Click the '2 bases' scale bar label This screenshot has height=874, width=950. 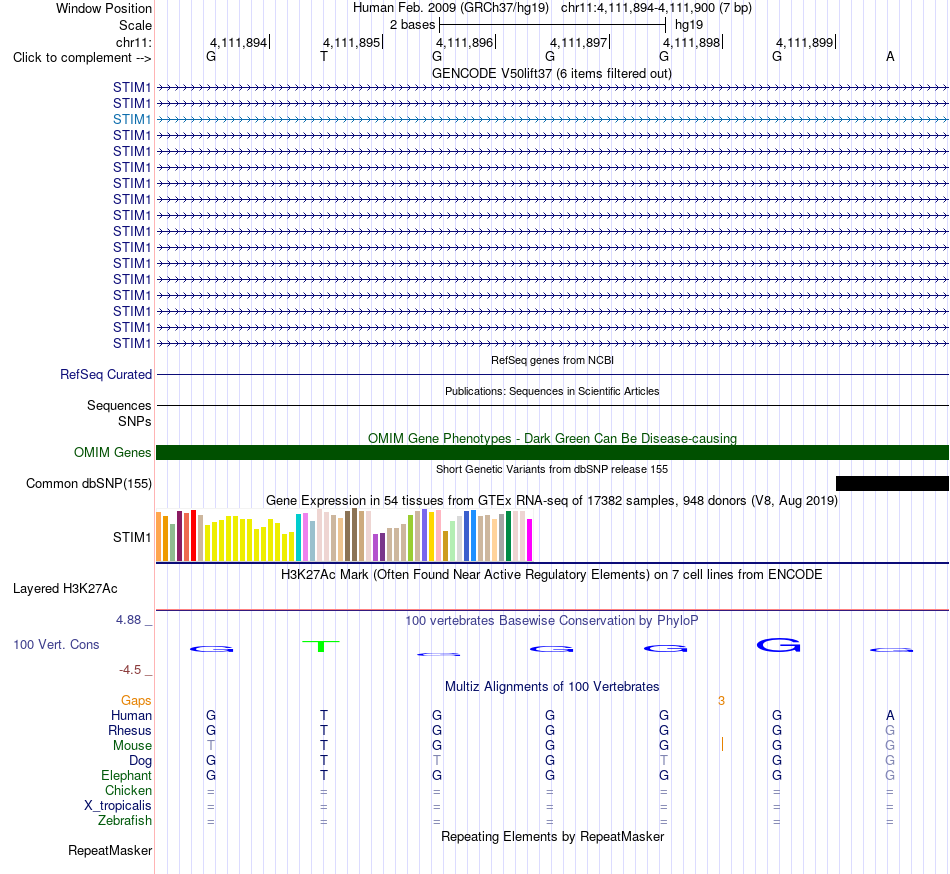click(412, 25)
